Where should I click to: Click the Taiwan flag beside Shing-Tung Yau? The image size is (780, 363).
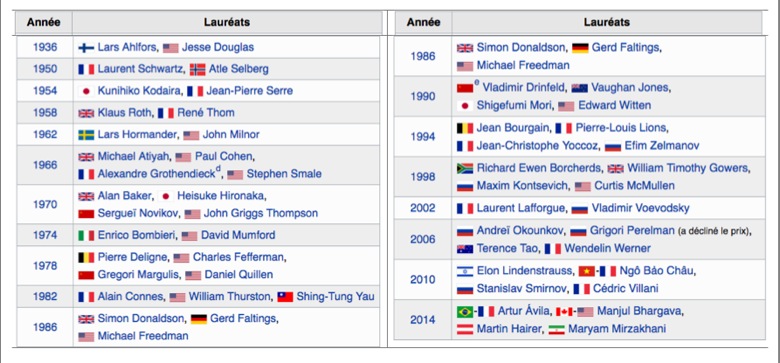(285, 297)
